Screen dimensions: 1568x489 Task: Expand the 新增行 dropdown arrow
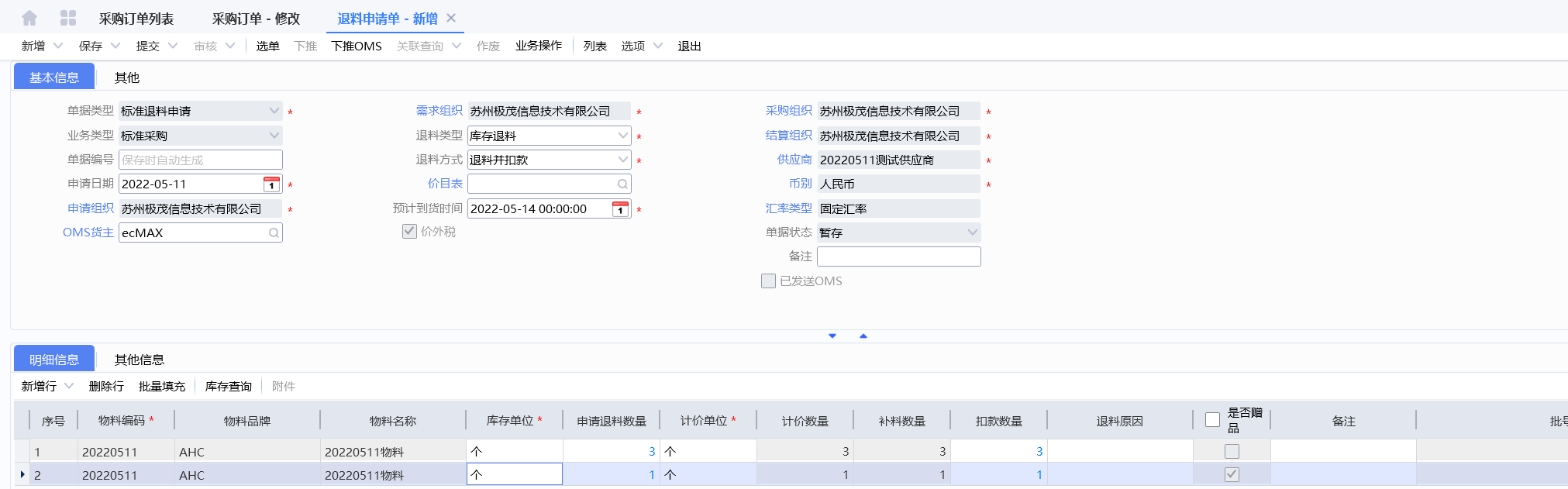[69, 386]
